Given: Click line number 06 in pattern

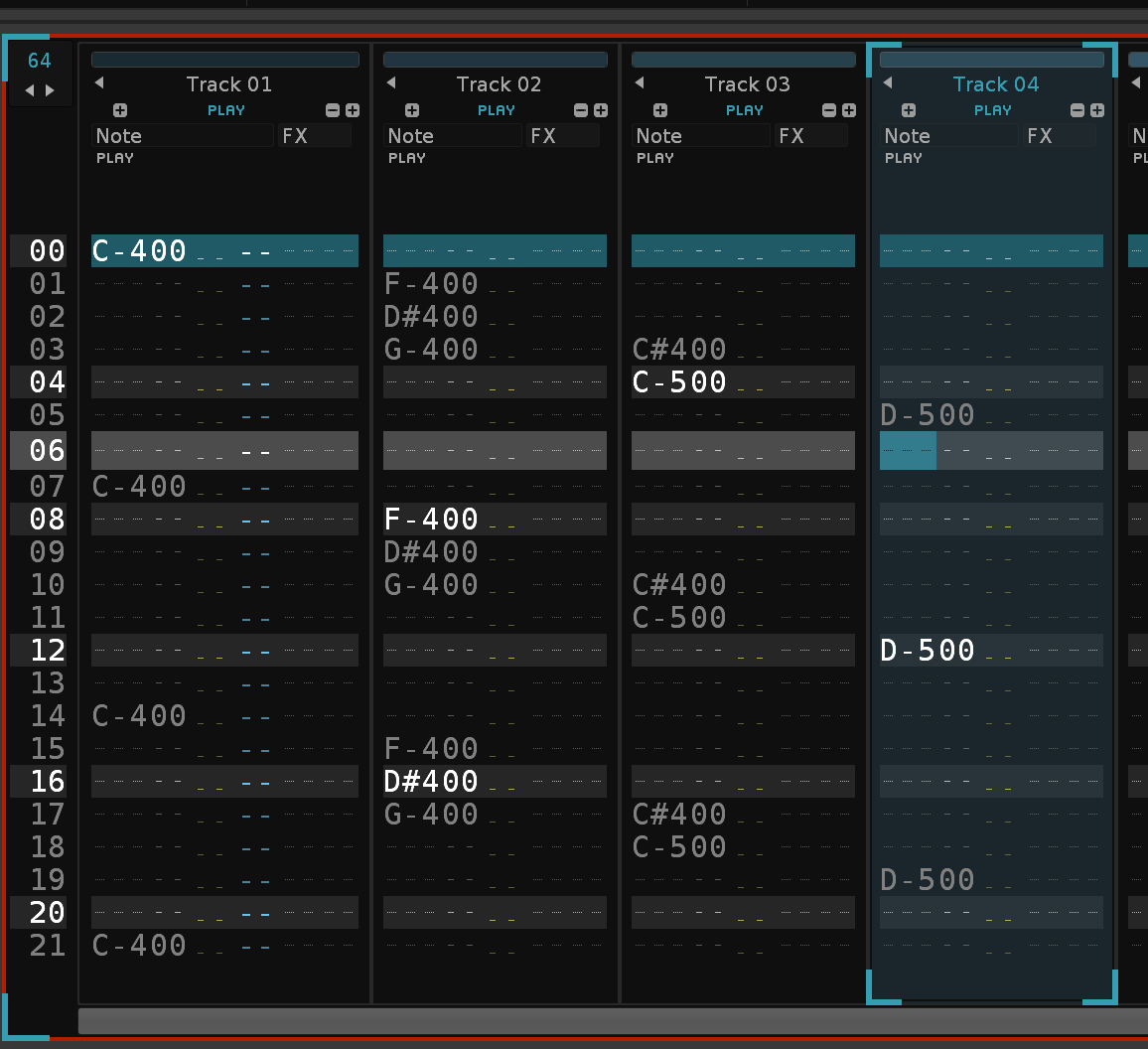Looking at the screenshot, I should (48, 451).
